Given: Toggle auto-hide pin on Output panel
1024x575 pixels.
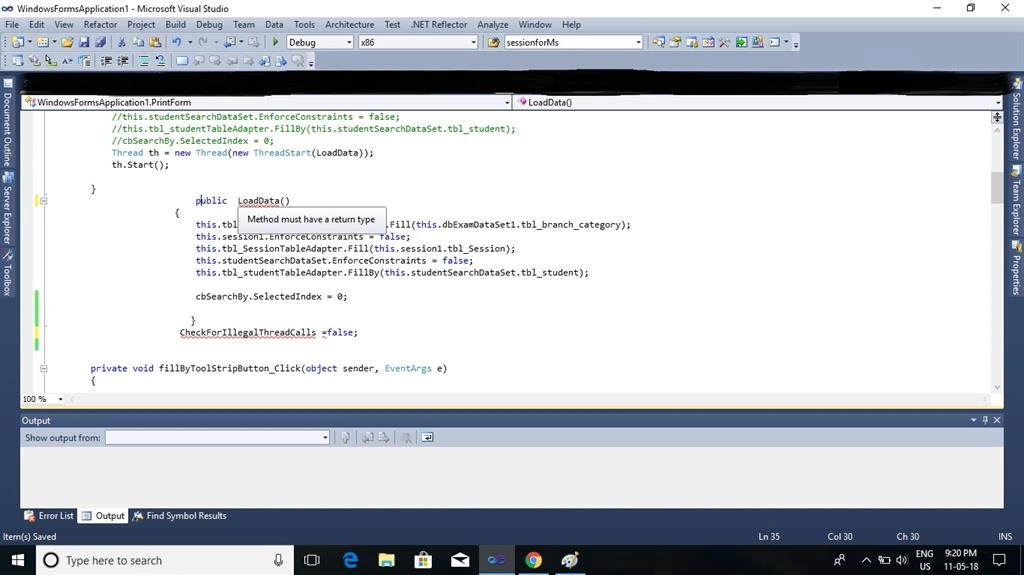Looking at the screenshot, I should coord(985,420).
